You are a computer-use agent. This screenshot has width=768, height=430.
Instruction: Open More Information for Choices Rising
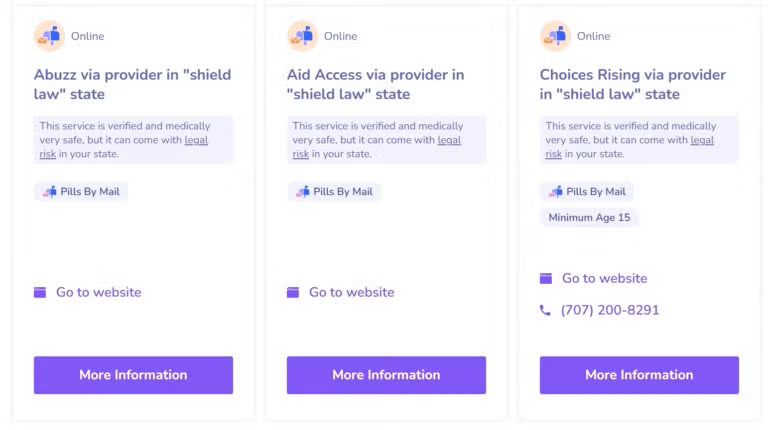coord(639,375)
